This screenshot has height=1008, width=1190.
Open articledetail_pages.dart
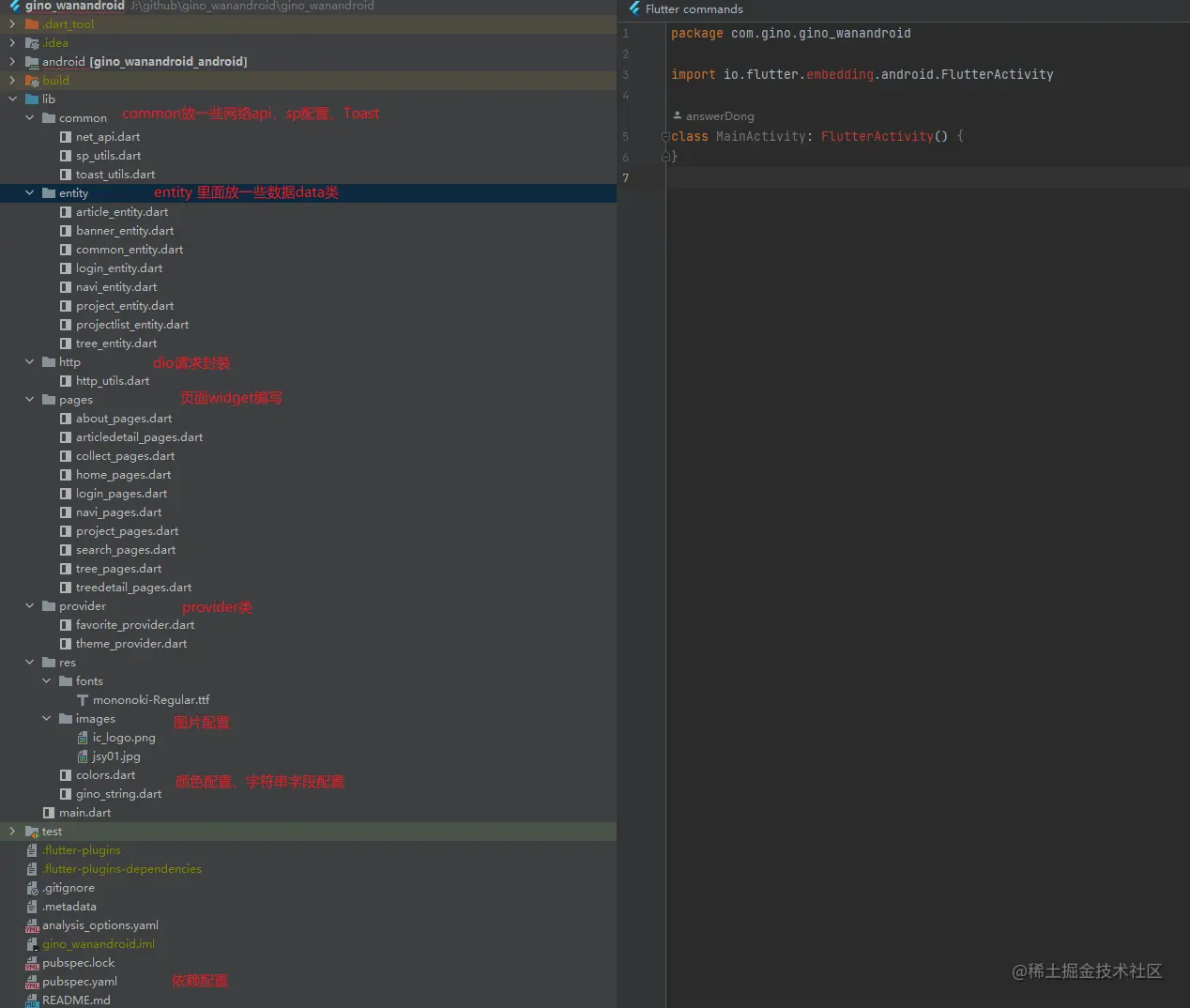coord(139,437)
